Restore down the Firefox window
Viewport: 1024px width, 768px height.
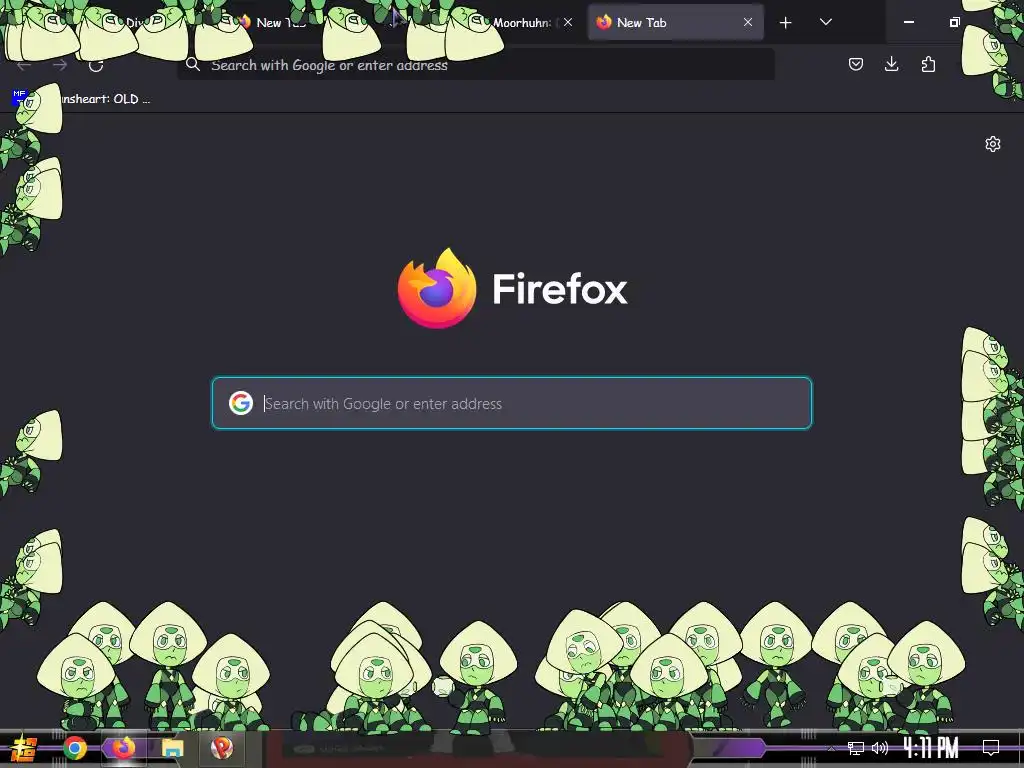pyautogui.click(x=954, y=22)
